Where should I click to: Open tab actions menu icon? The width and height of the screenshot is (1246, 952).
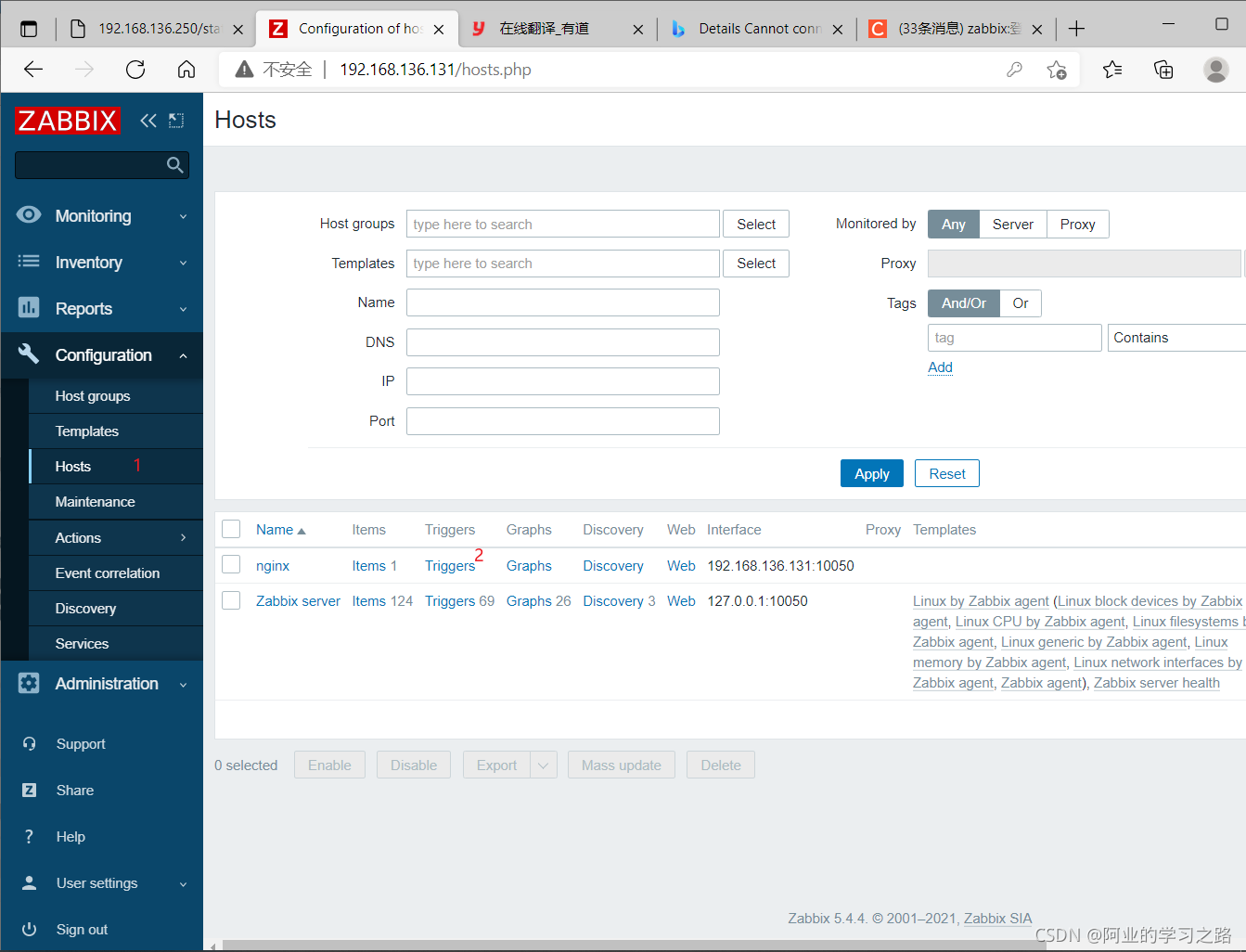pos(29,29)
